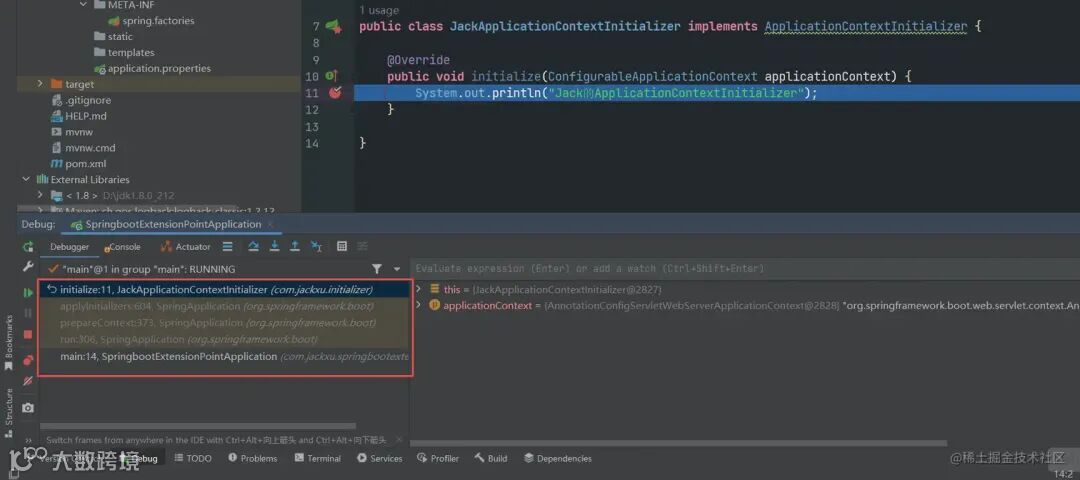Open the .gitignore file
Screen dimensions: 1080x480
point(81,101)
